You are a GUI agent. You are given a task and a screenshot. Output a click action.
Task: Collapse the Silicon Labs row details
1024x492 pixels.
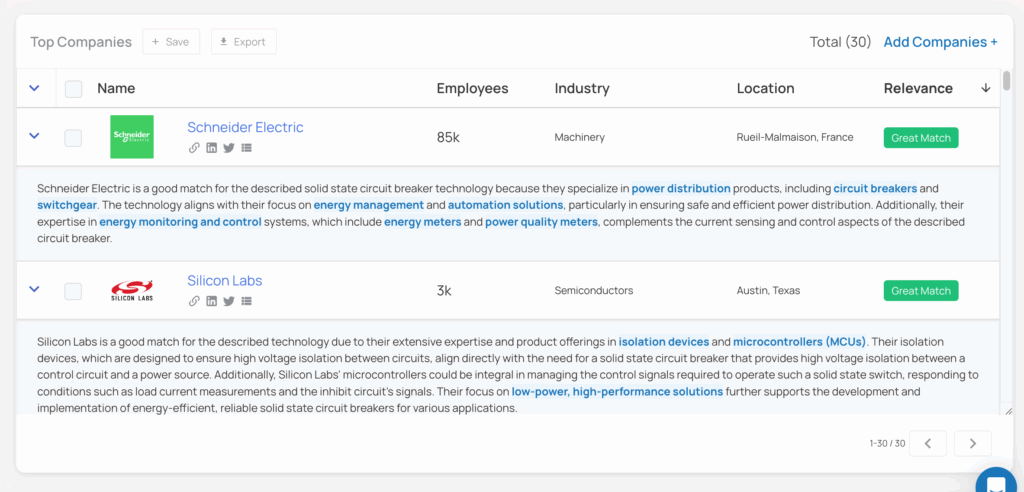click(34, 289)
